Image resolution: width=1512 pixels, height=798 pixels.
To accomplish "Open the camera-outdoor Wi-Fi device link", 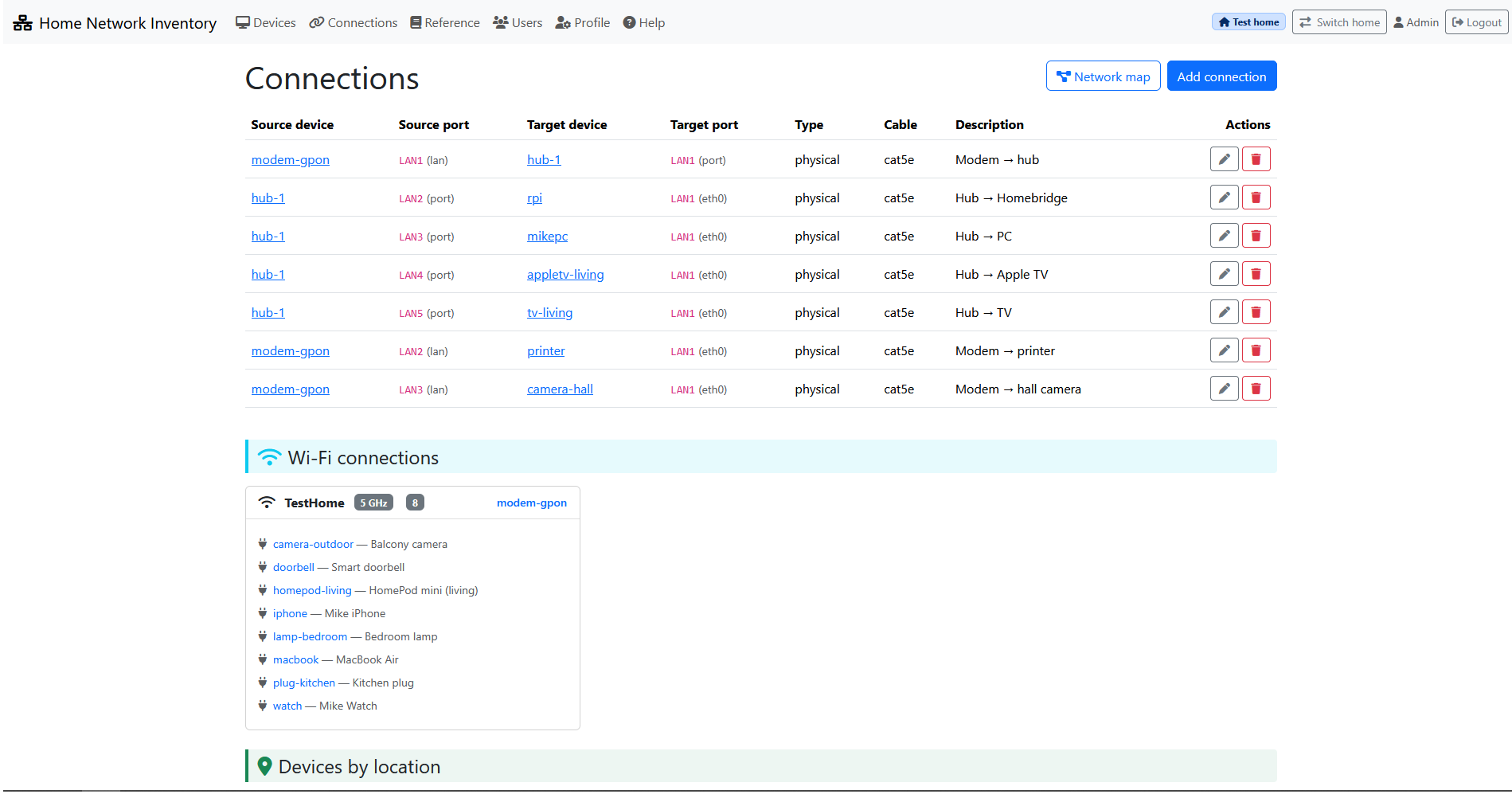I will [x=313, y=544].
